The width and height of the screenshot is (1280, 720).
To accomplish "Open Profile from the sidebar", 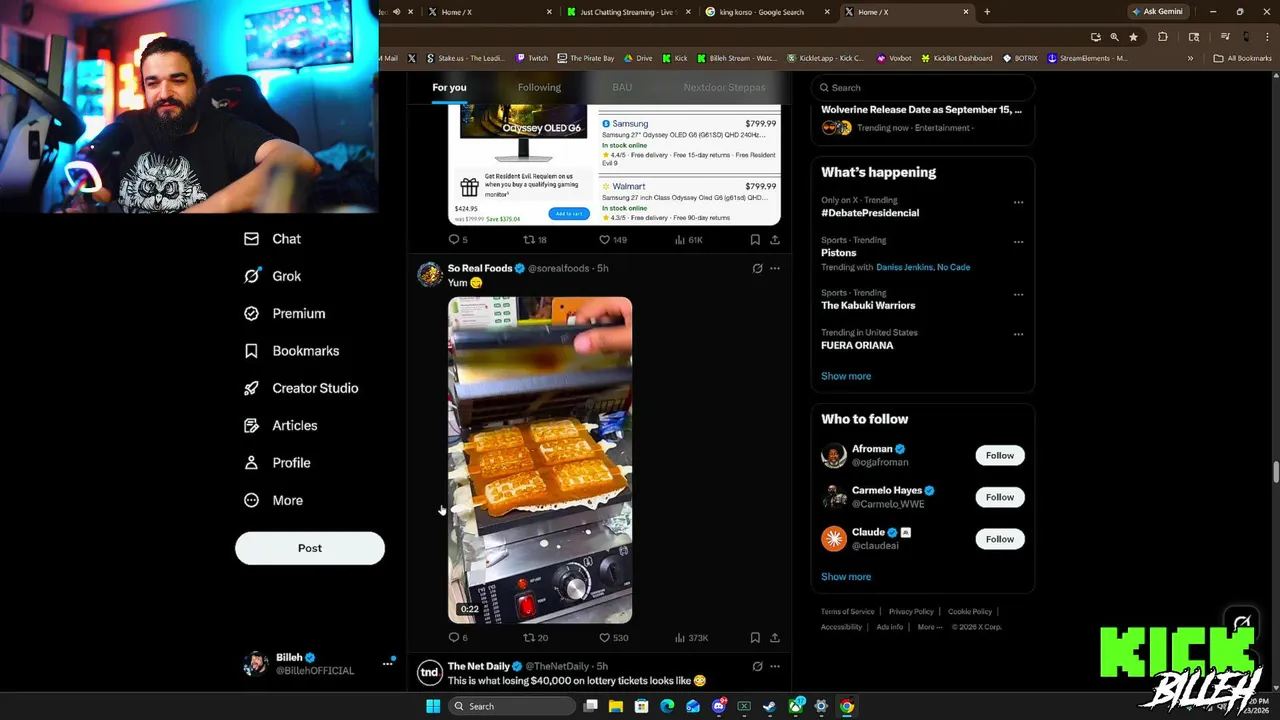I will coord(277,463).
